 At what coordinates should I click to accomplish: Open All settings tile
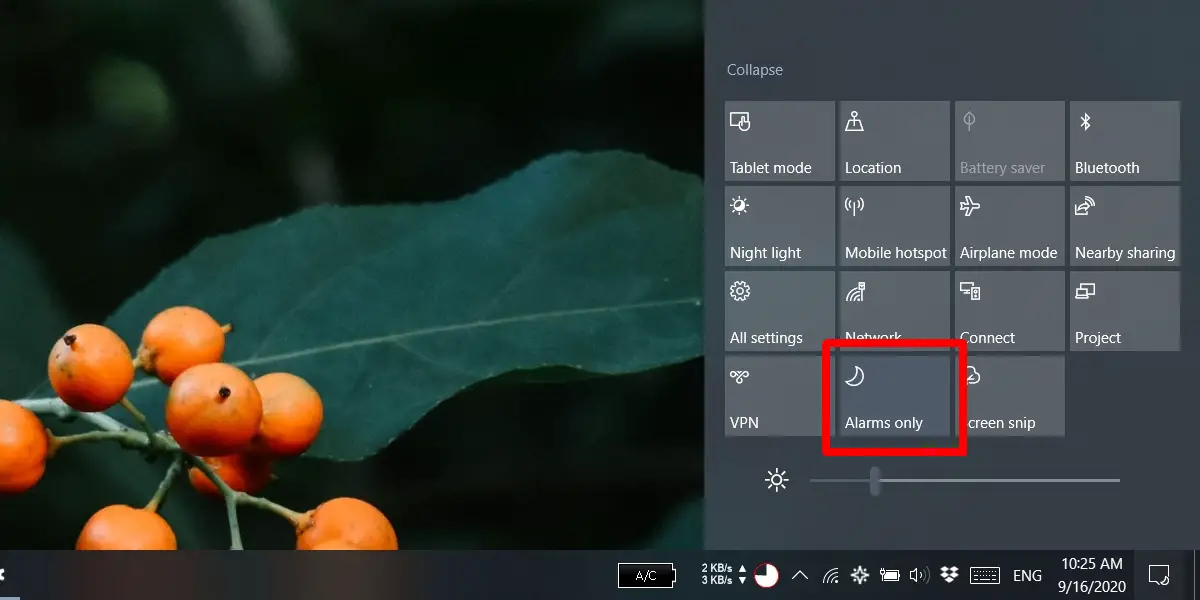point(779,311)
